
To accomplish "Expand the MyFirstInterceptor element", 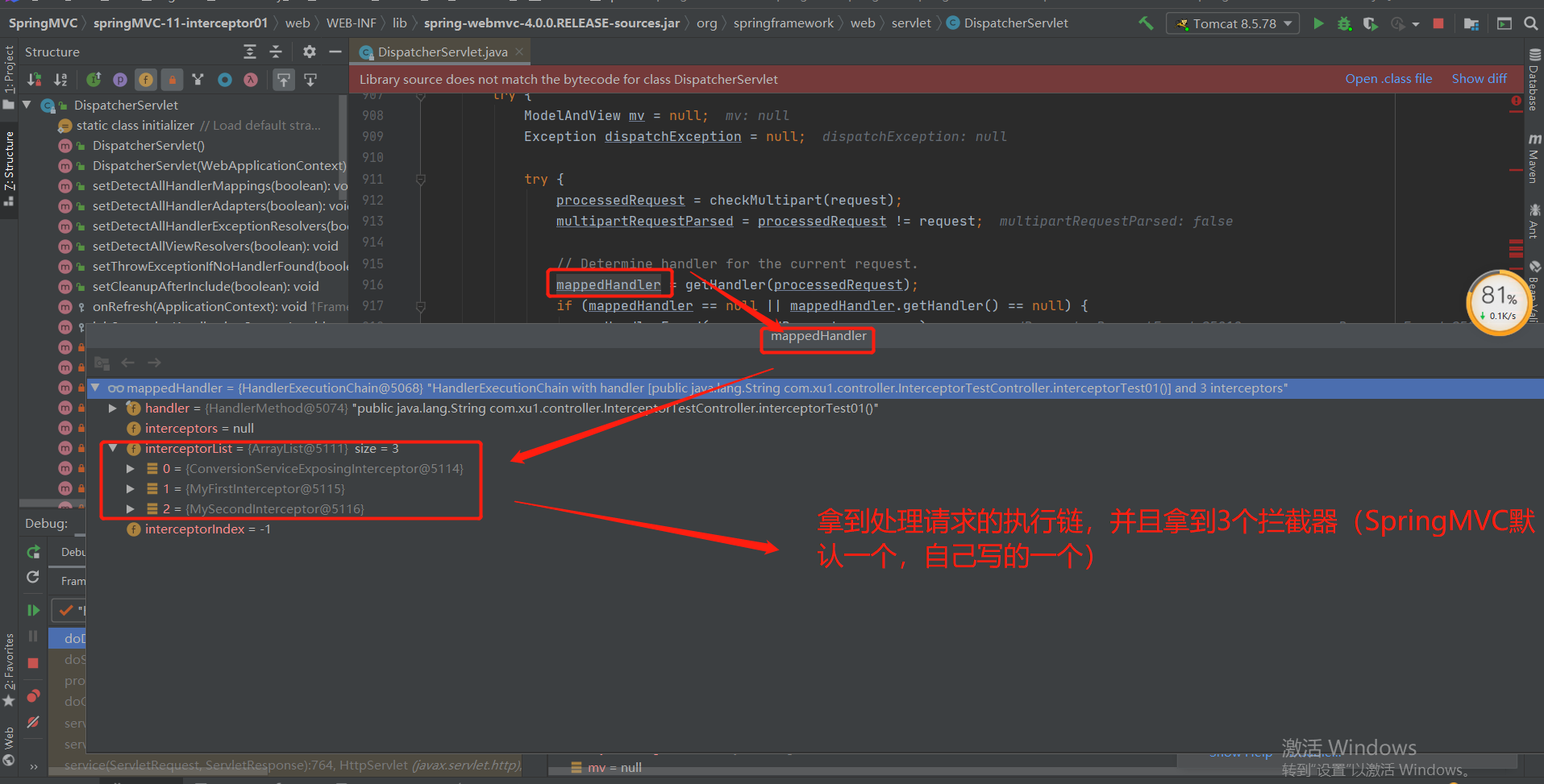I will [131, 488].
